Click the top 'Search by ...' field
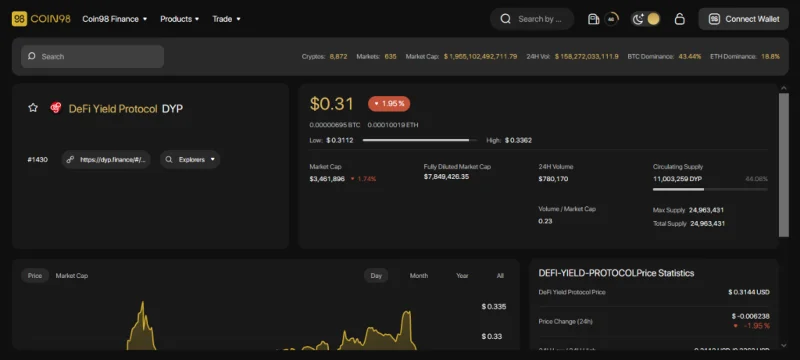This screenshot has width=800, height=360. [x=532, y=19]
